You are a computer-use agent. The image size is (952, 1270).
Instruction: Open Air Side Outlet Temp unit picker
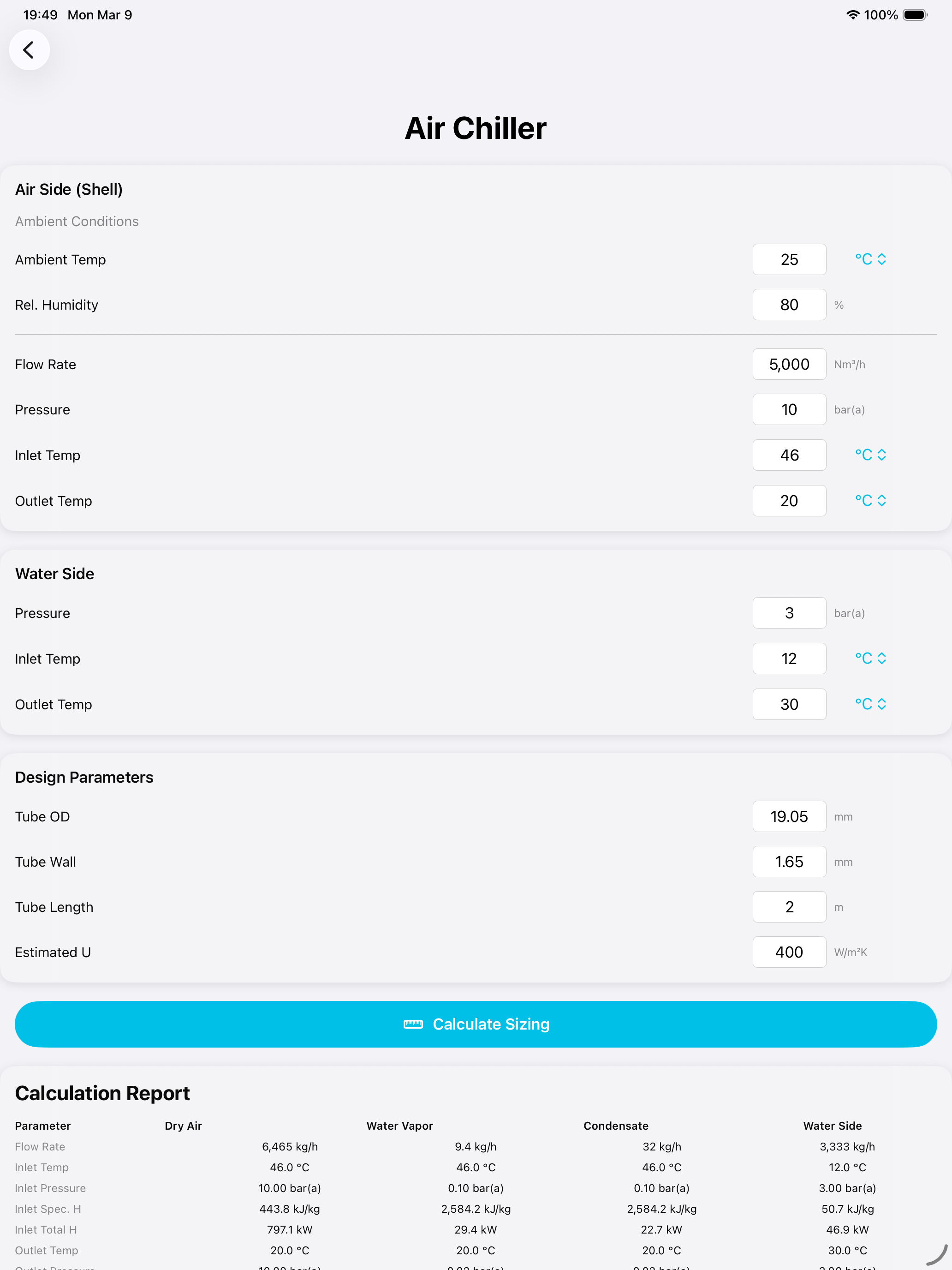point(870,501)
